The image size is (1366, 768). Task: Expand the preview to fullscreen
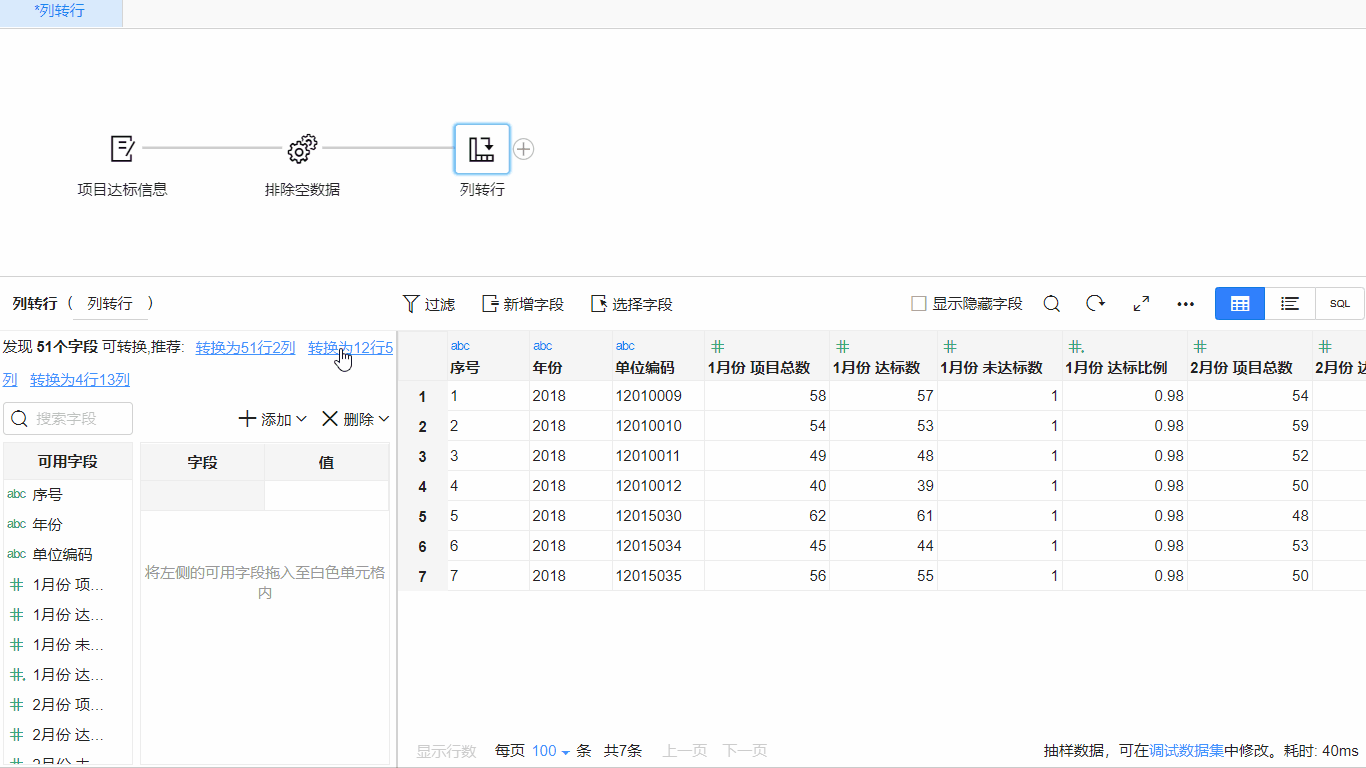(x=1141, y=304)
